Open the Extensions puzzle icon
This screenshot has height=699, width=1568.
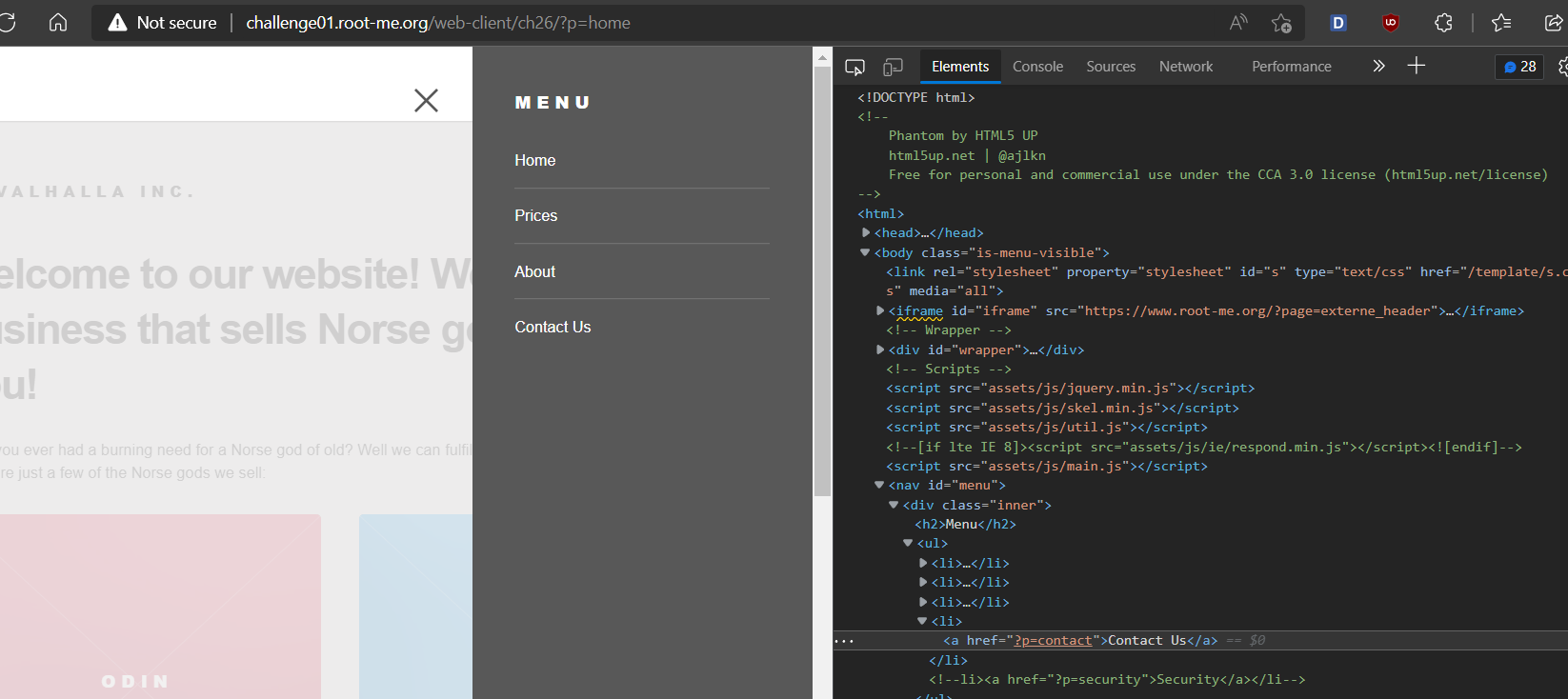click(x=1443, y=22)
